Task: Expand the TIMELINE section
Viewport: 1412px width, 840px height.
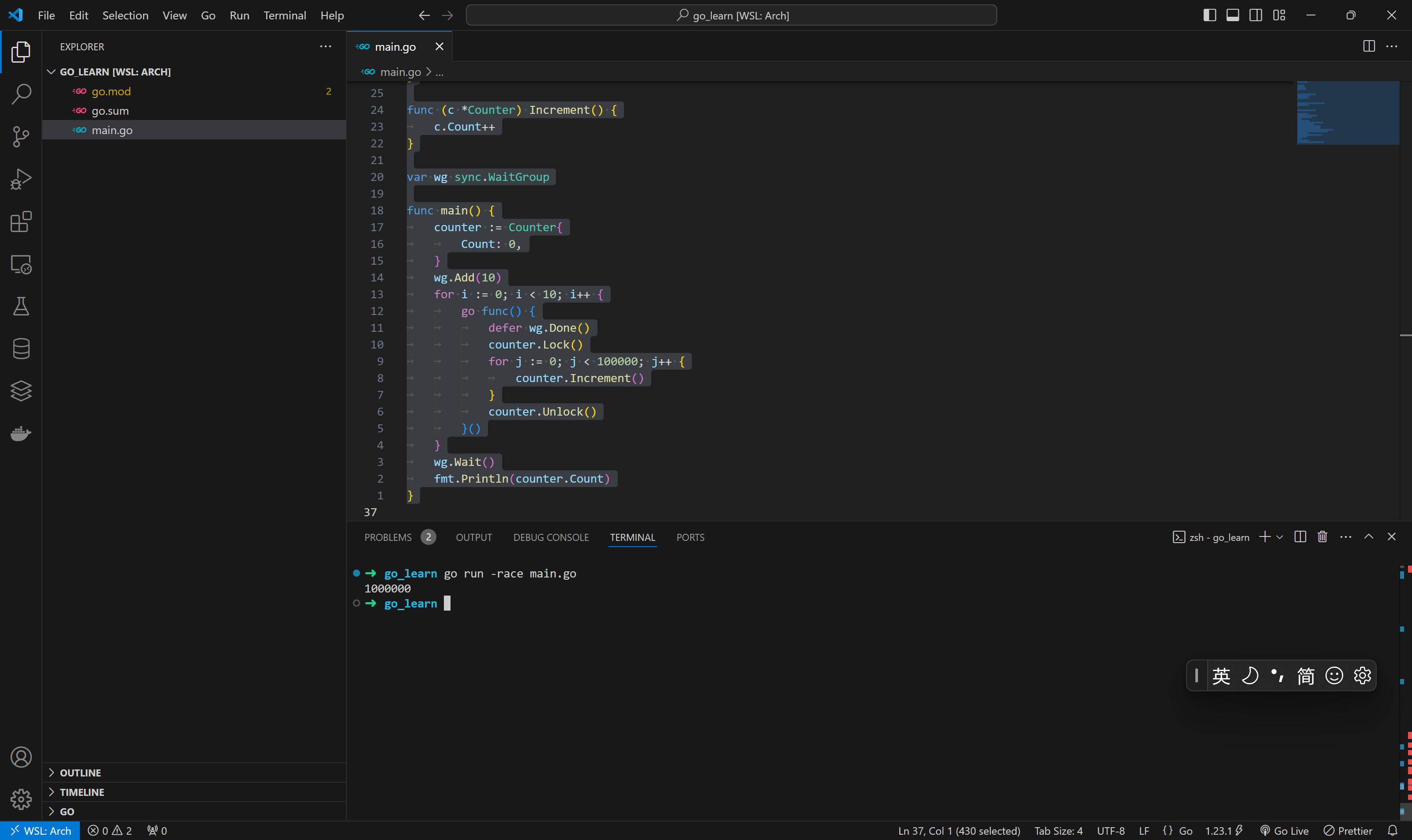Action: (x=82, y=792)
